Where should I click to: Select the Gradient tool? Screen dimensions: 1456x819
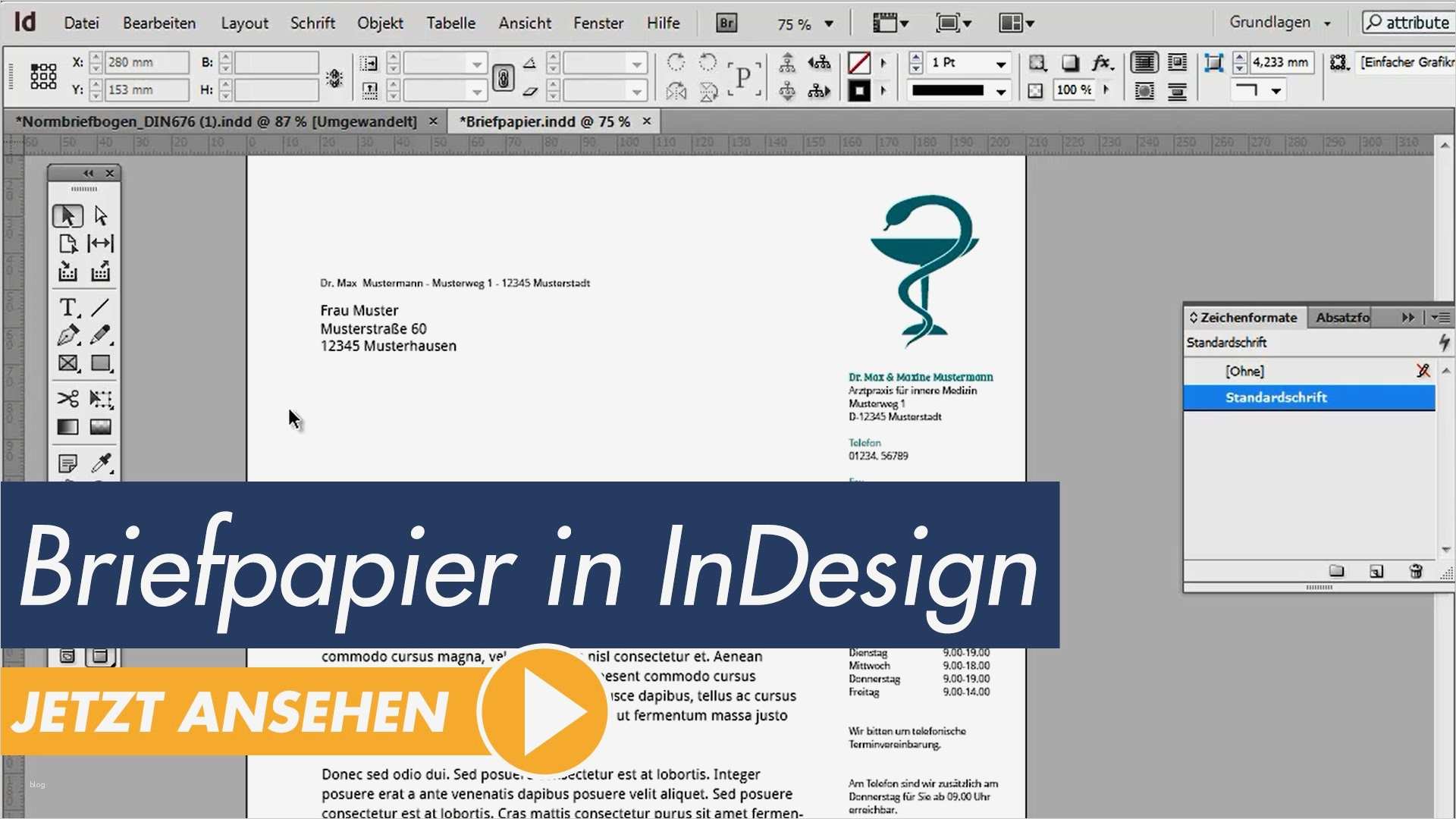click(68, 427)
